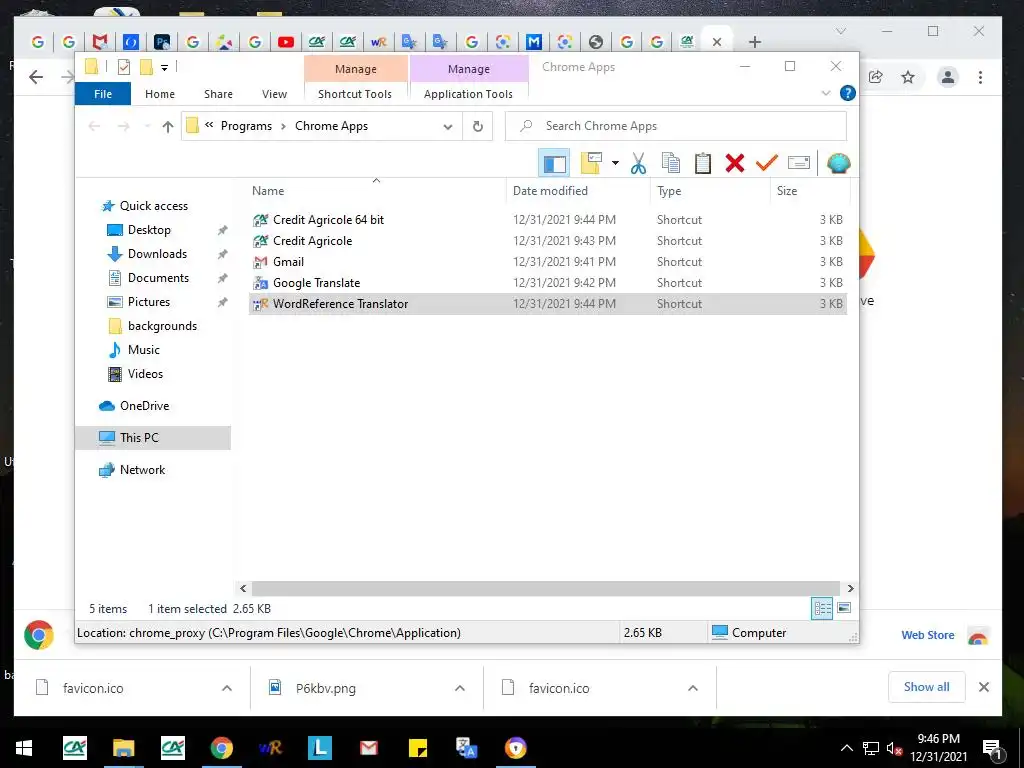
Task: Click the Paste clipboard icon in Explorer toolbar
Action: pos(703,163)
